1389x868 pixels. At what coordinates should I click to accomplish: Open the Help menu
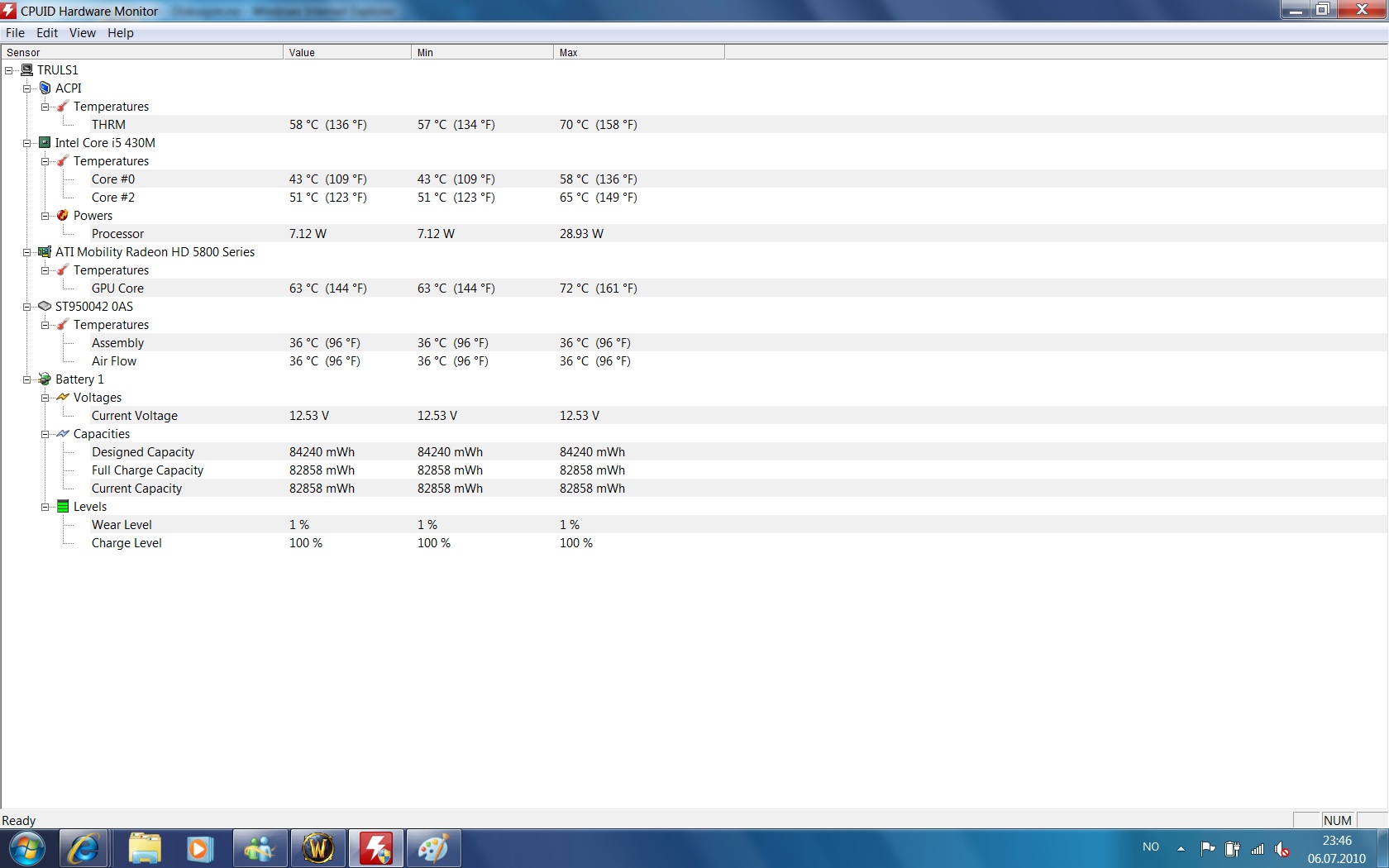tap(121, 33)
